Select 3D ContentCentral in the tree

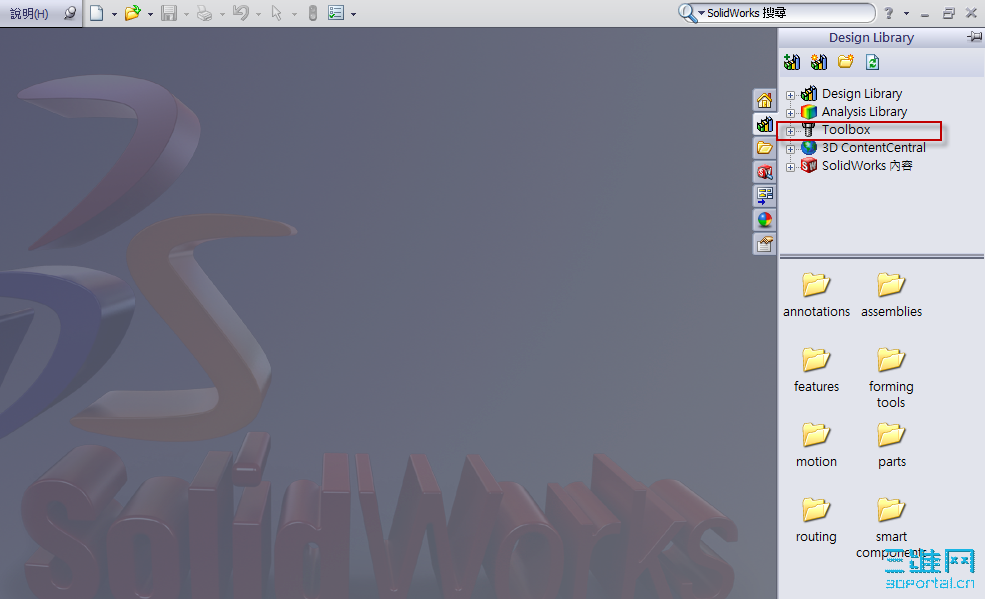874,148
